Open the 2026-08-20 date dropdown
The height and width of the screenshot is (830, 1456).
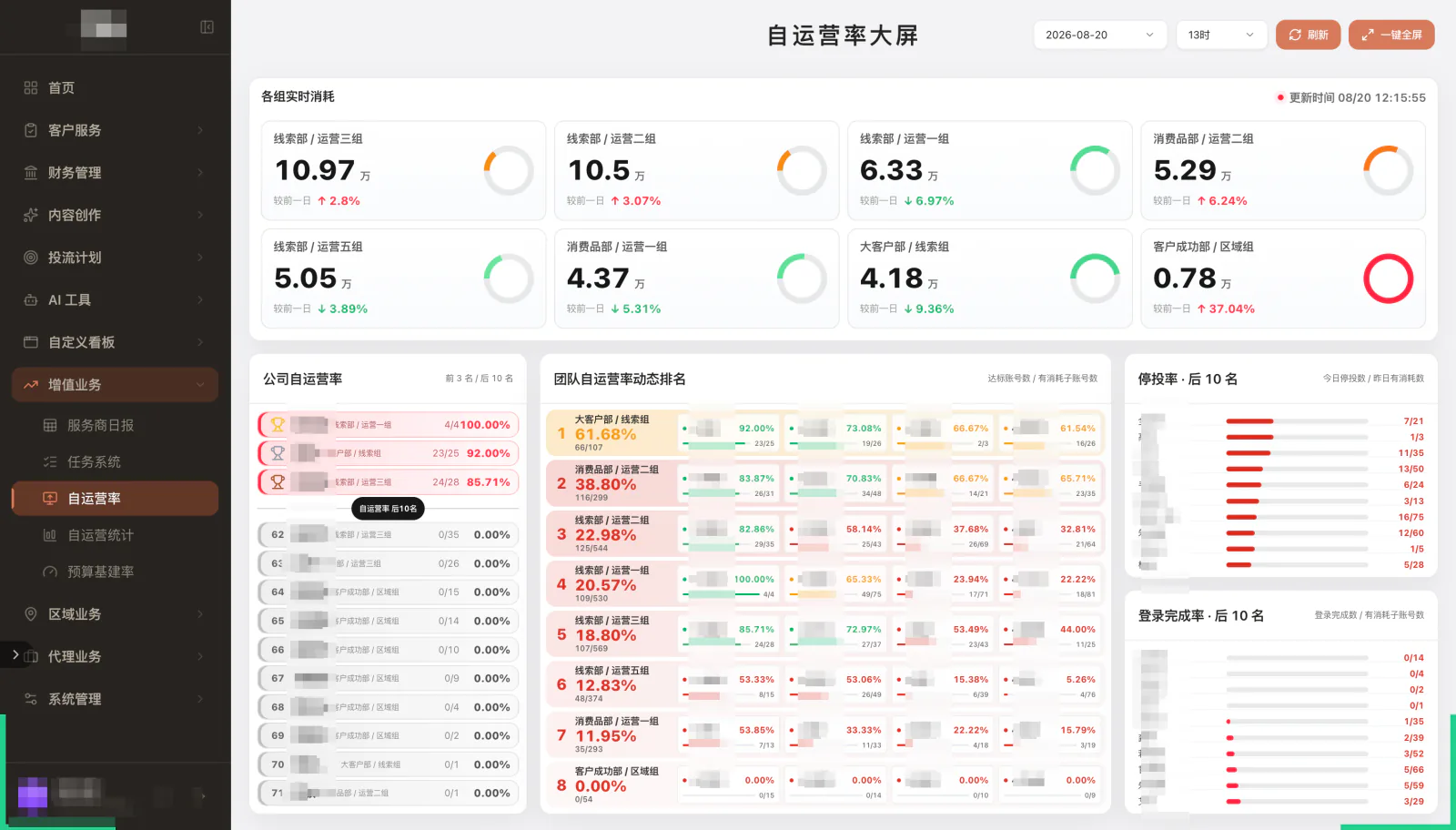[x=1100, y=35]
